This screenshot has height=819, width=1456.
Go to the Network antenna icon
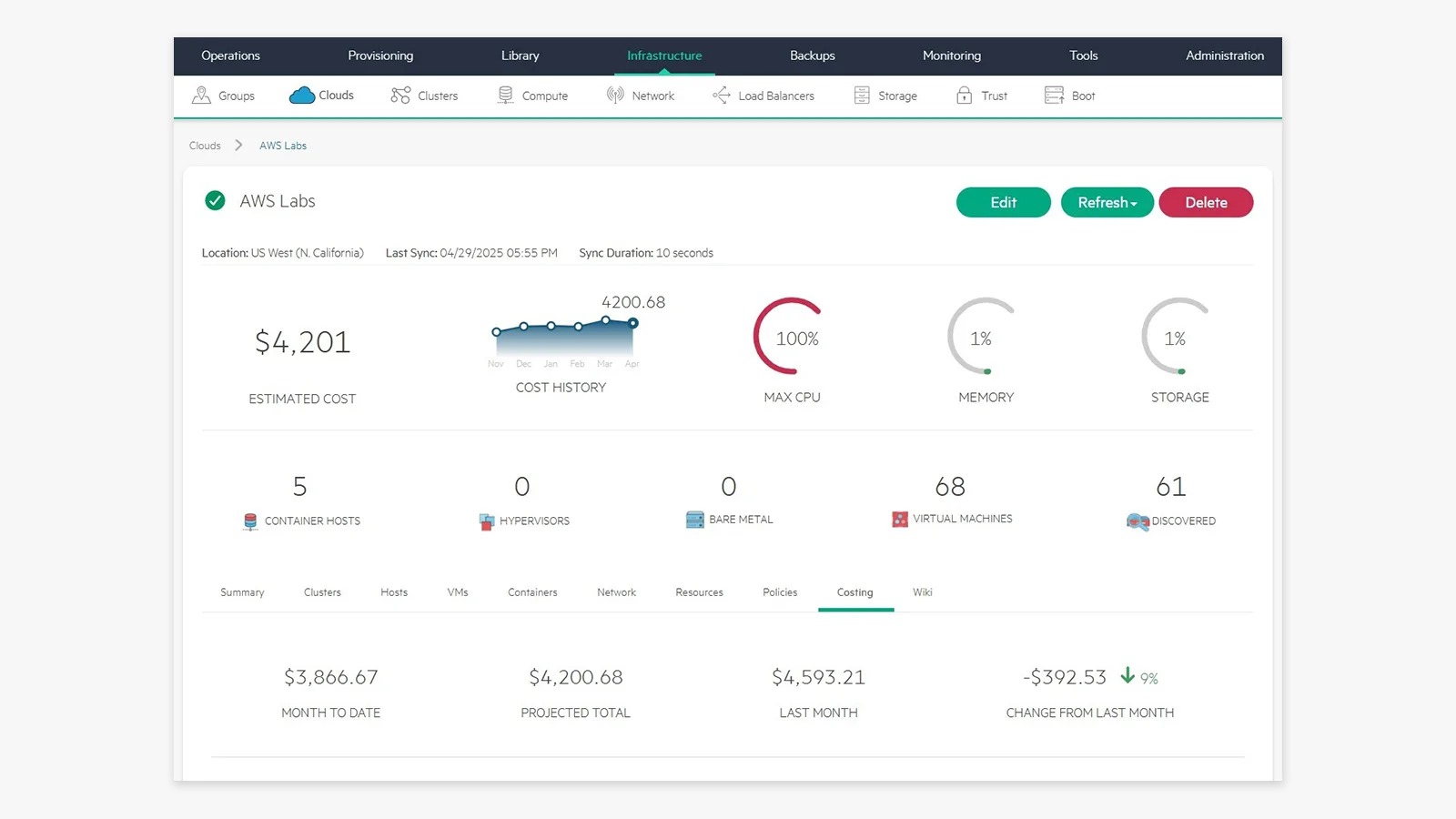(615, 95)
